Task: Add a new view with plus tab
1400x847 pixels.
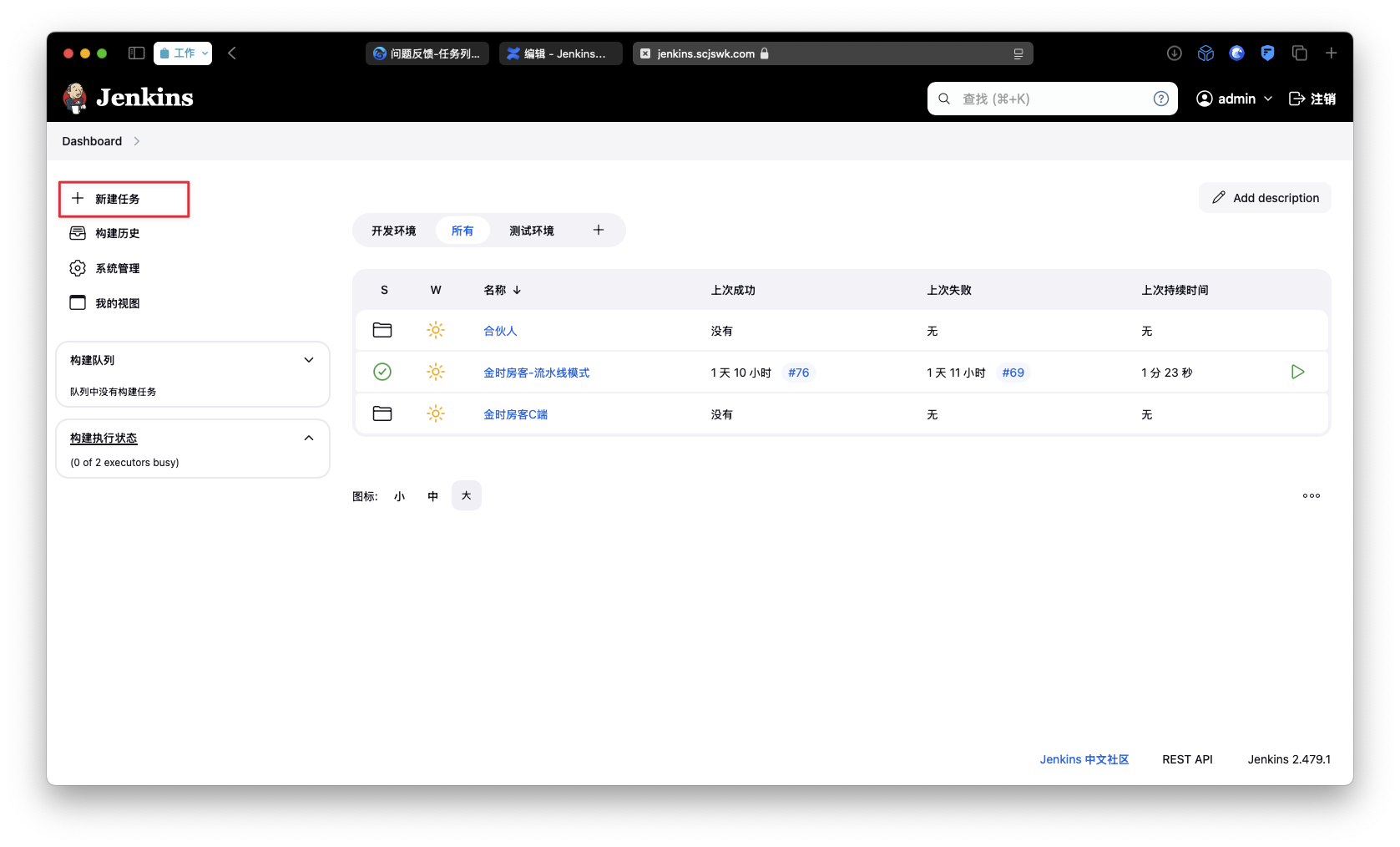Action: coord(599,230)
